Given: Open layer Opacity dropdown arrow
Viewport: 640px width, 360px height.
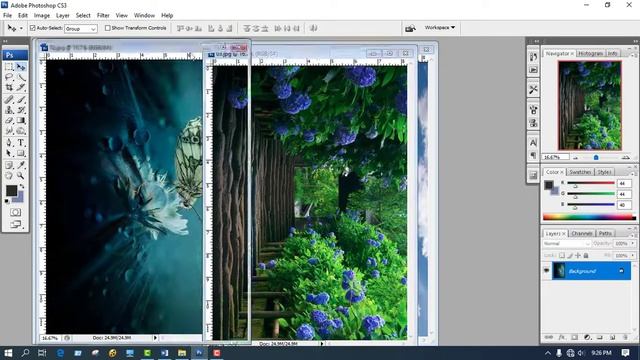Looking at the screenshot, I should pos(633,244).
